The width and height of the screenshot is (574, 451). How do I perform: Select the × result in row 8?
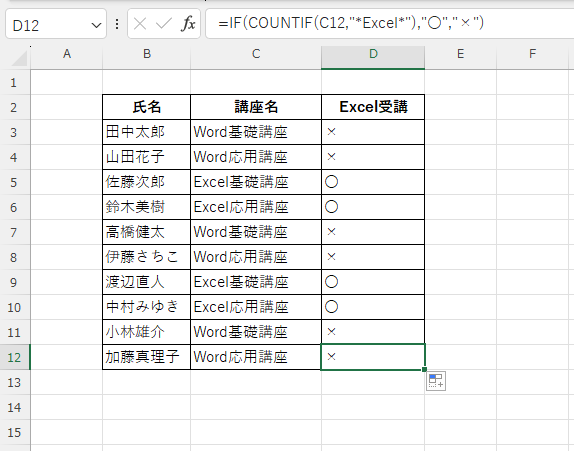tap(373, 257)
